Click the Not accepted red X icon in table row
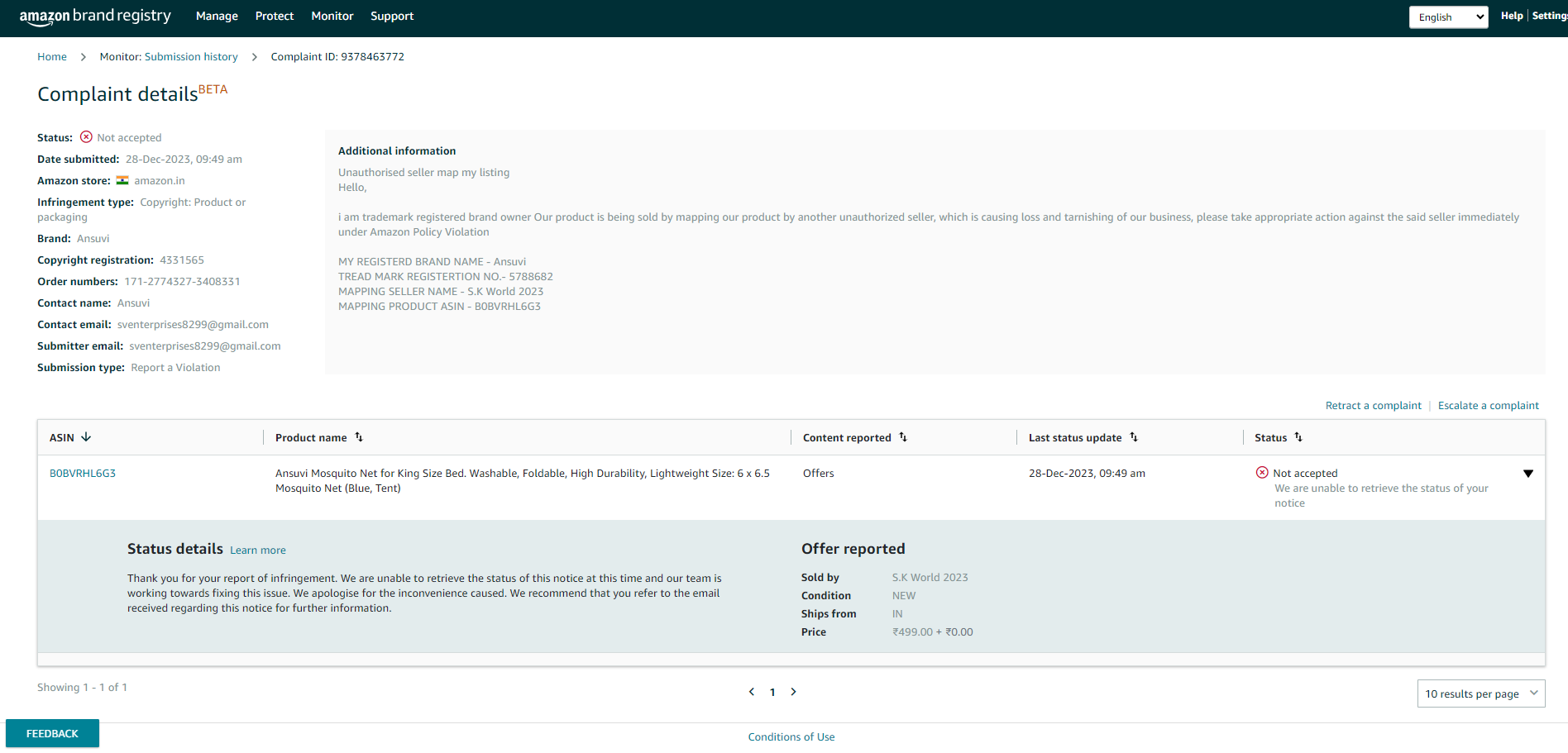 point(1262,473)
